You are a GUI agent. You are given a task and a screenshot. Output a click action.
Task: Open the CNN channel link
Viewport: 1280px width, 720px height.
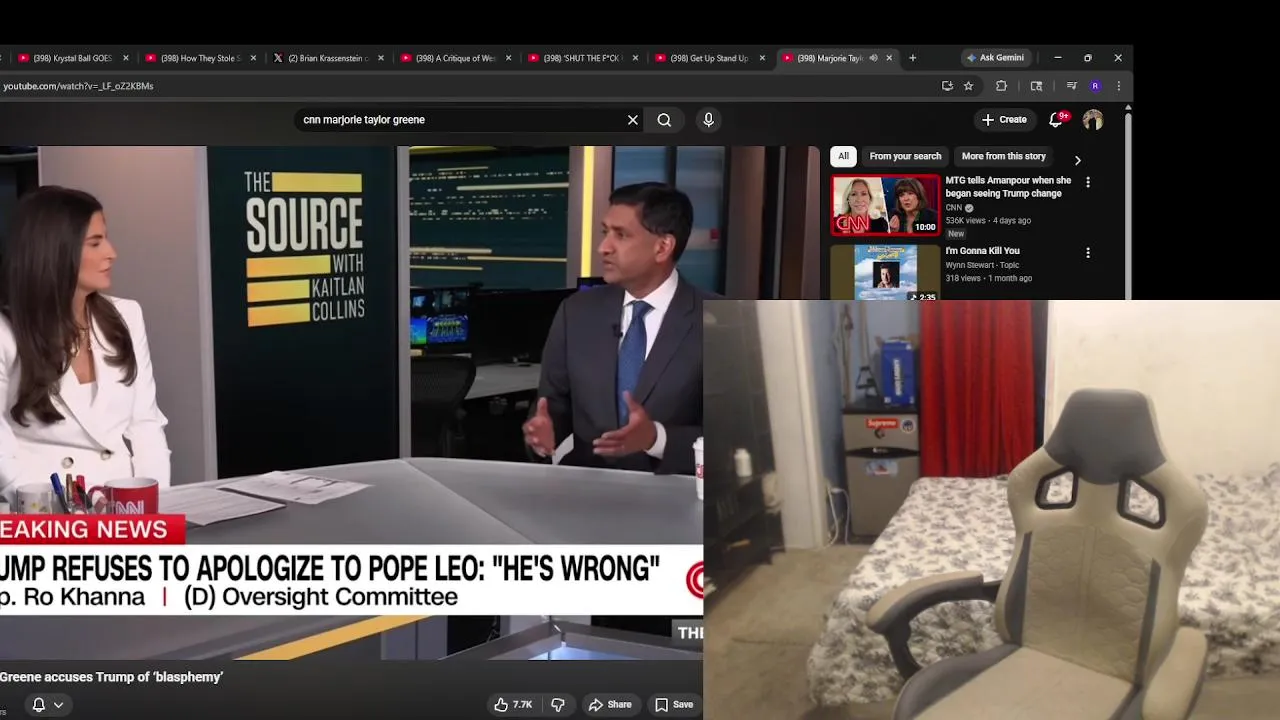(x=954, y=208)
